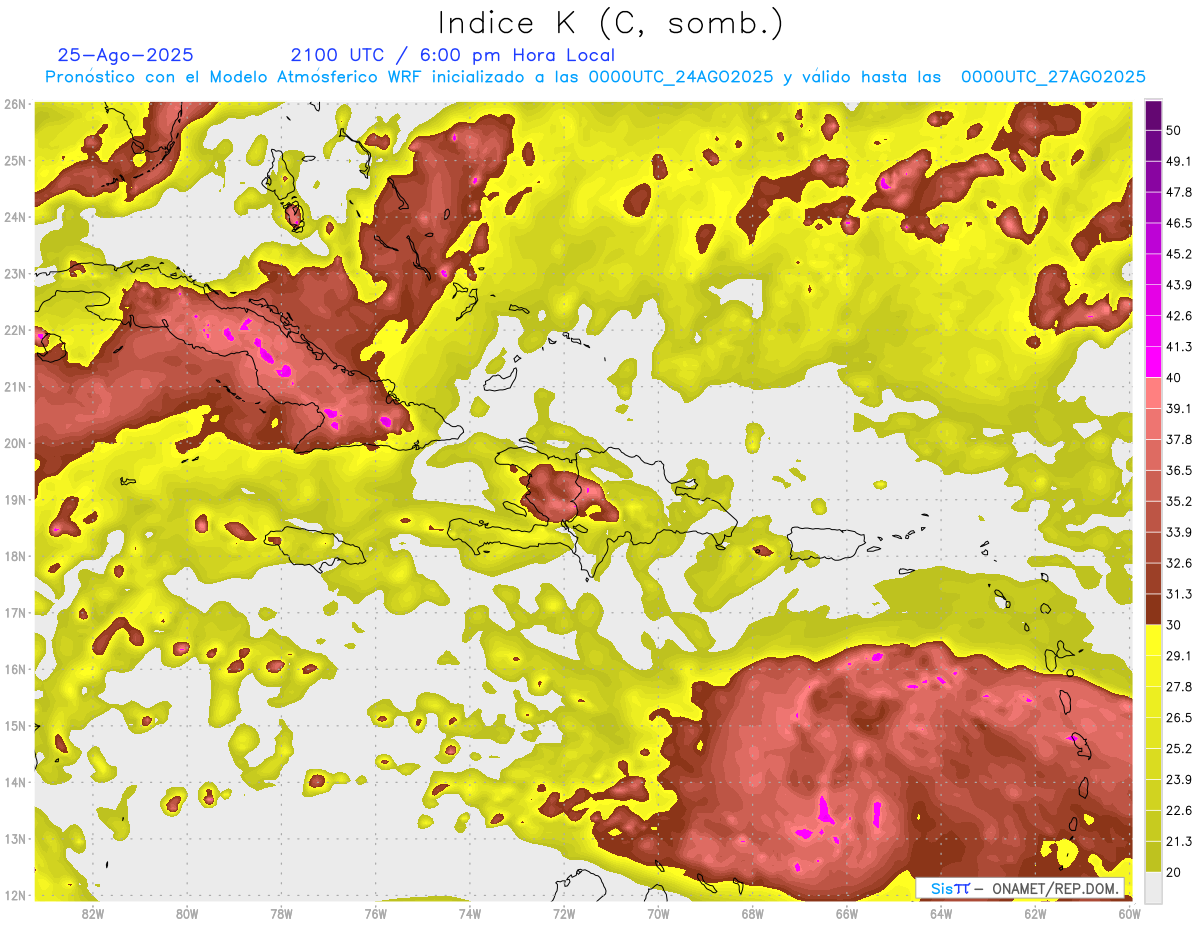
Task: Select the "23N" latitude label
Action: [x=15, y=273]
